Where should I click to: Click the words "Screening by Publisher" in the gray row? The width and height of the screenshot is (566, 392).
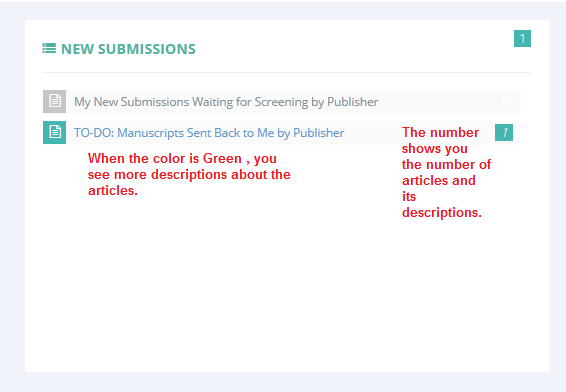[316, 102]
